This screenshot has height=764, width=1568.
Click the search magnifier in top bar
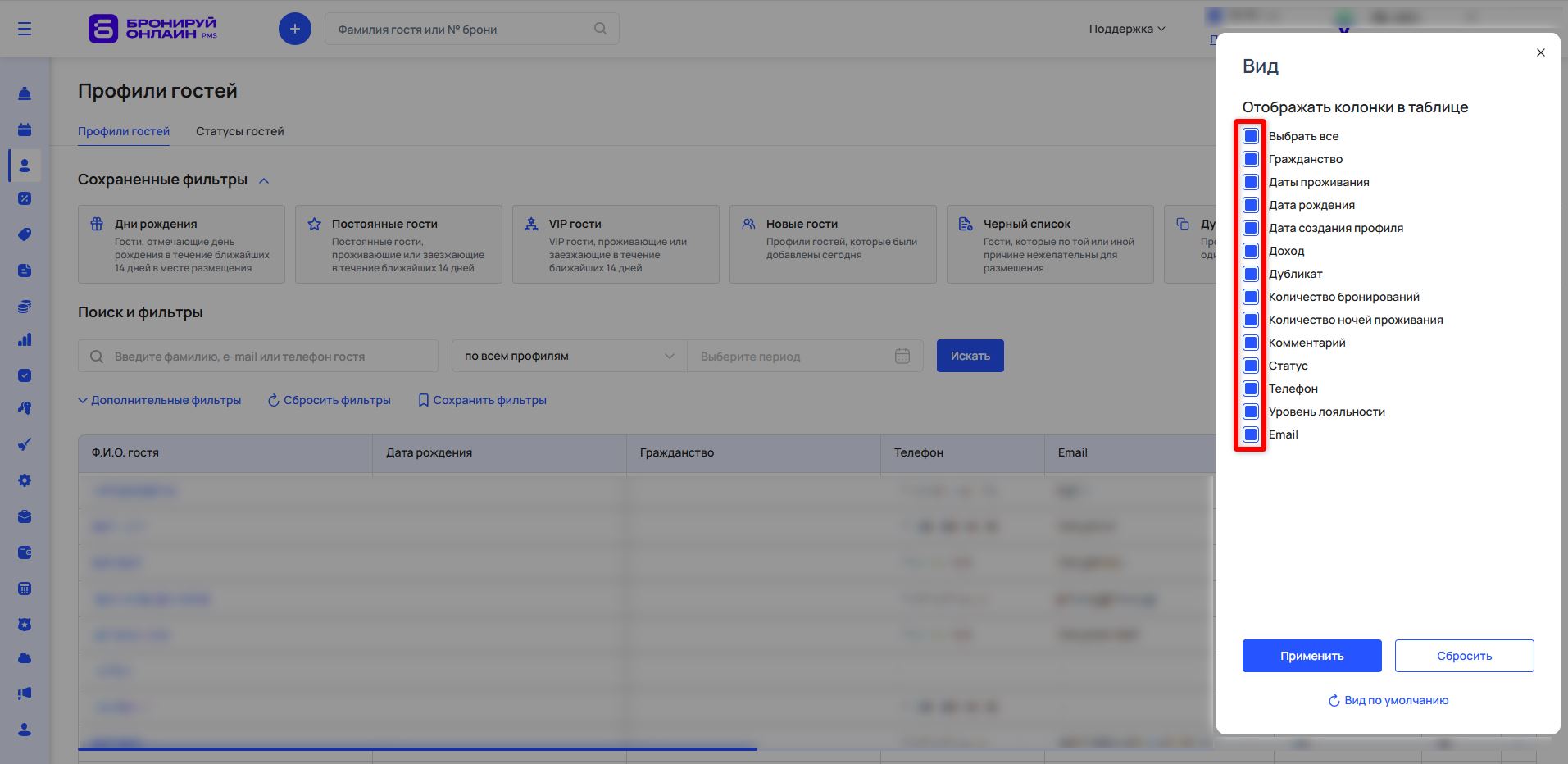point(600,29)
